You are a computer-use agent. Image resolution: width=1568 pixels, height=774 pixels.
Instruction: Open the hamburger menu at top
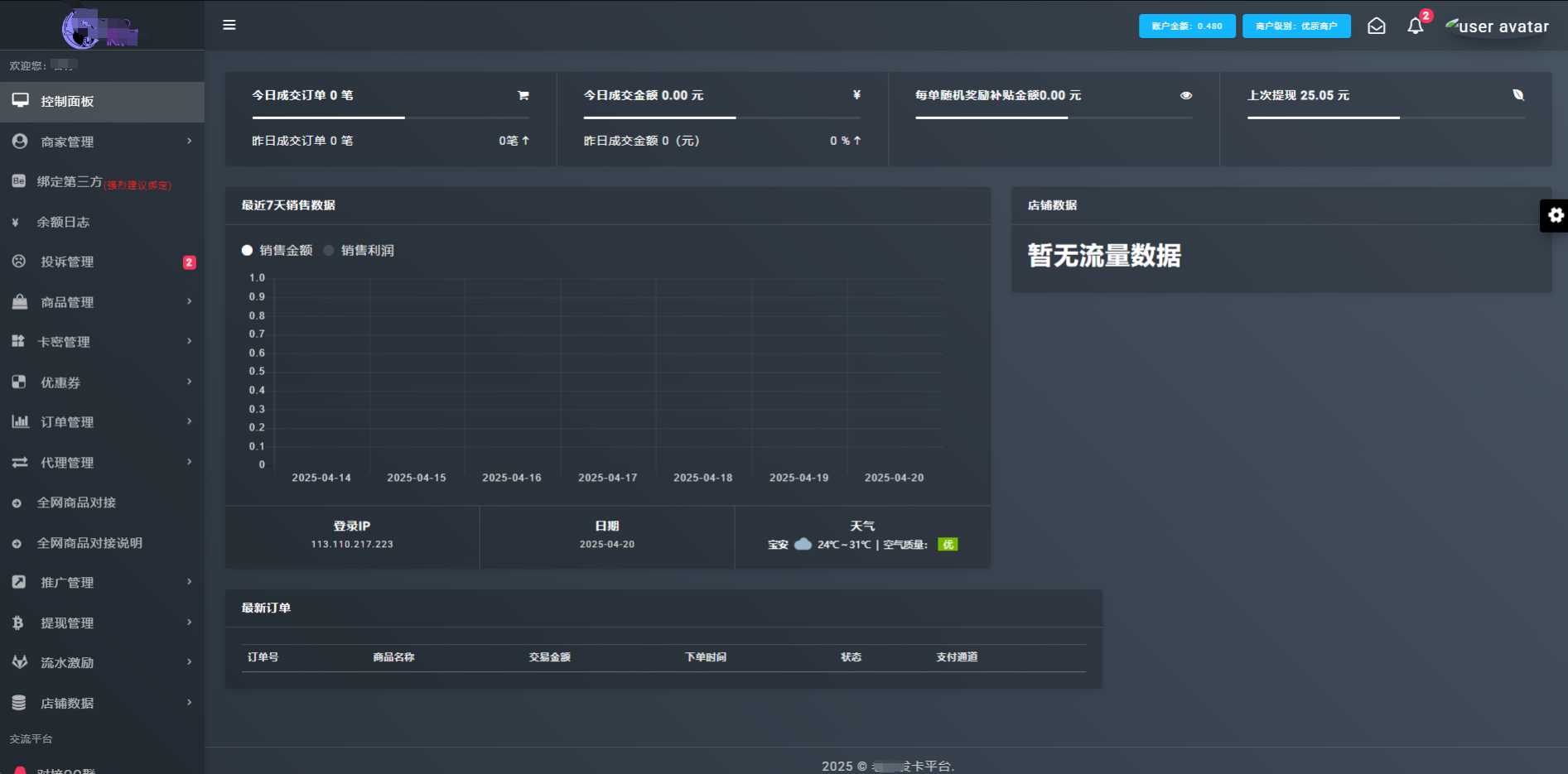coord(229,25)
